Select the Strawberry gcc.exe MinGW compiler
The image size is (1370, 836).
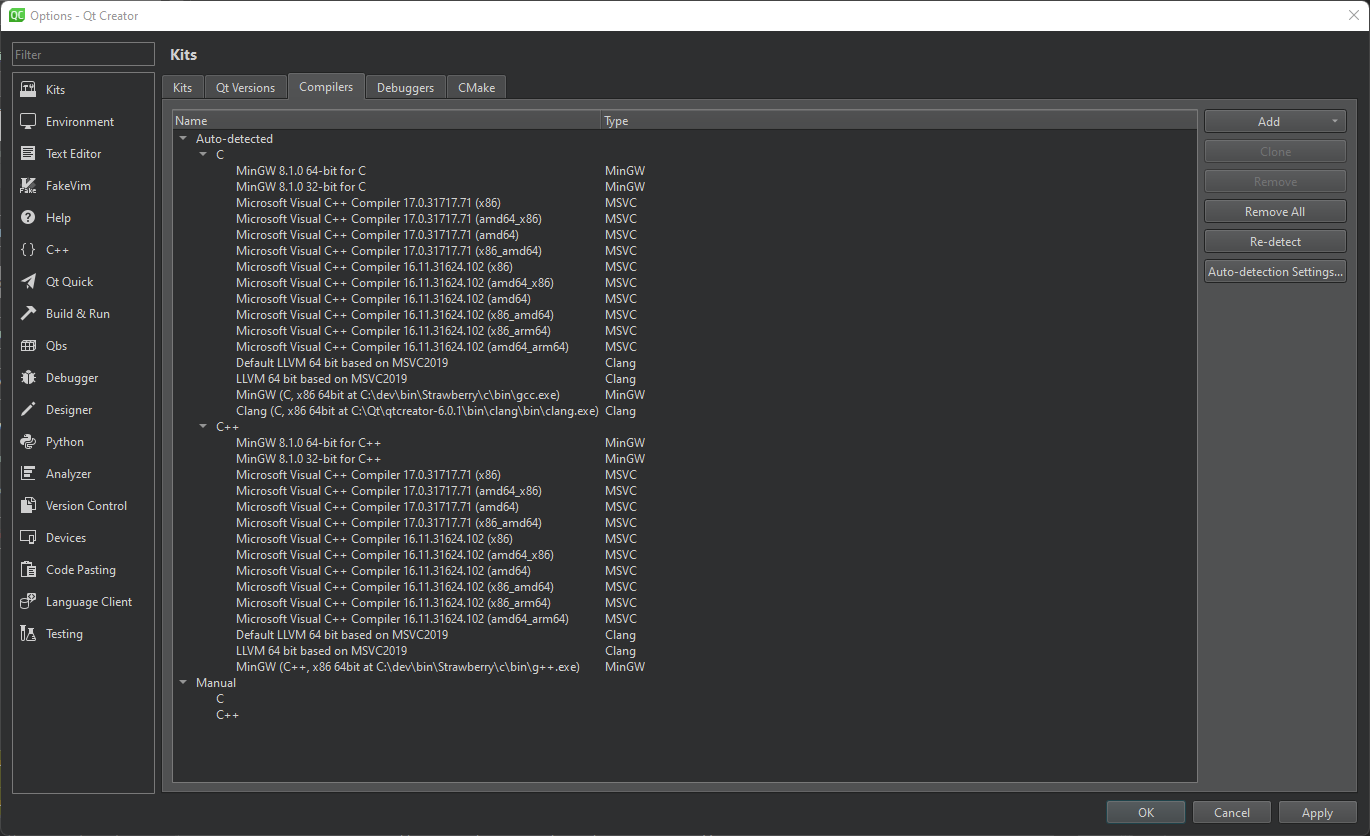pos(397,395)
